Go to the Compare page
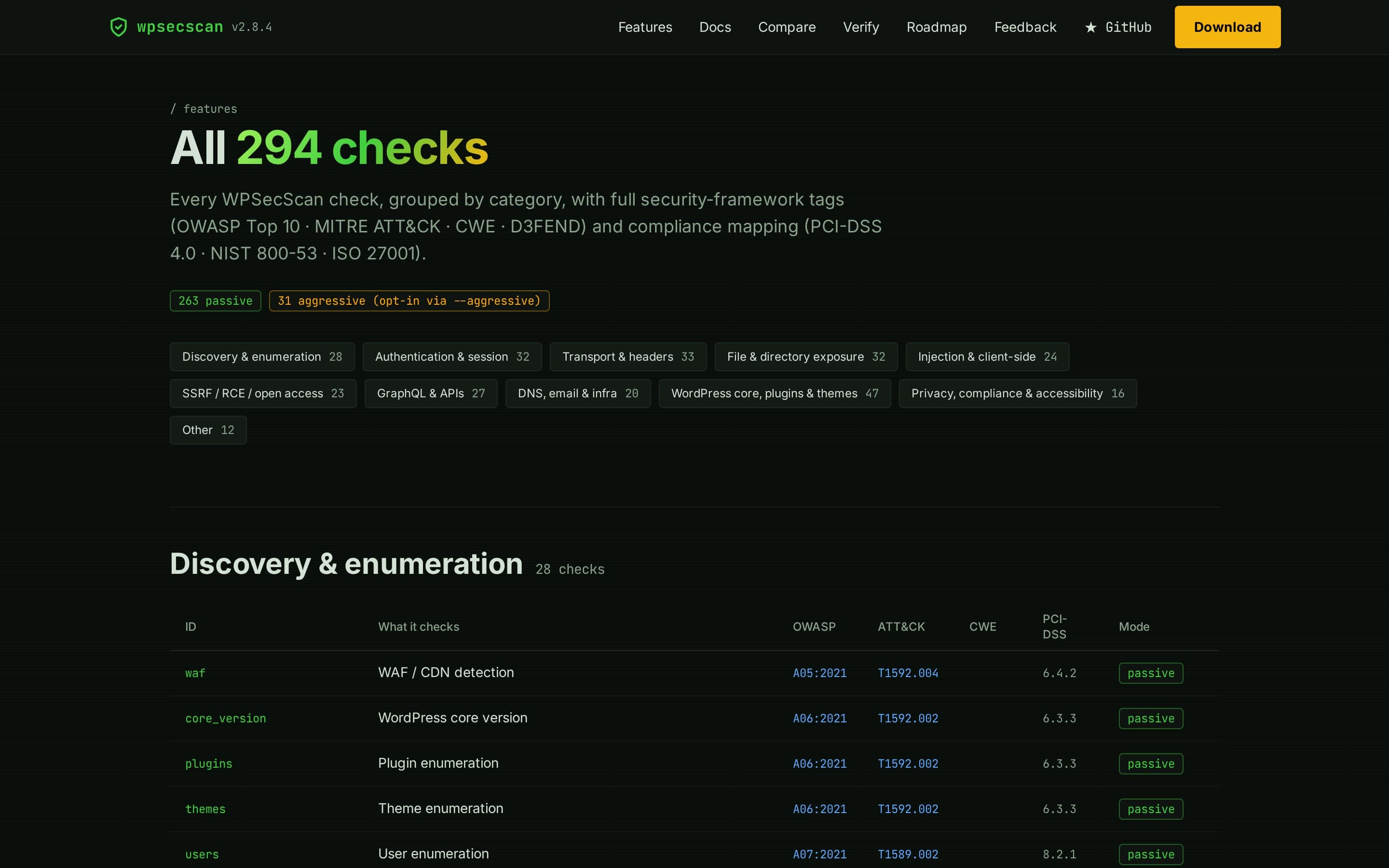Image resolution: width=1389 pixels, height=868 pixels. point(786,27)
